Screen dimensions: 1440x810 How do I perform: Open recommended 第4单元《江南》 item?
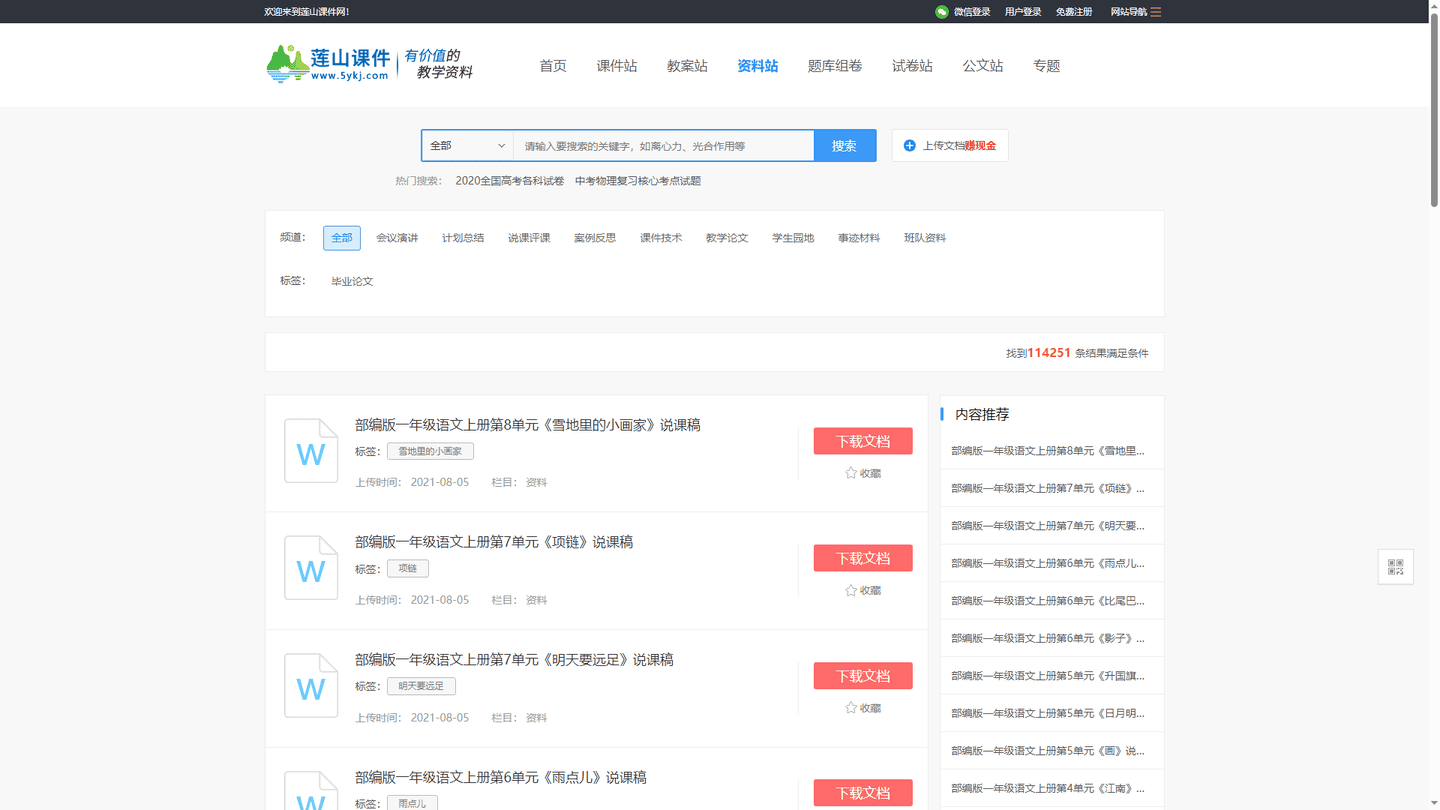click(1048, 788)
